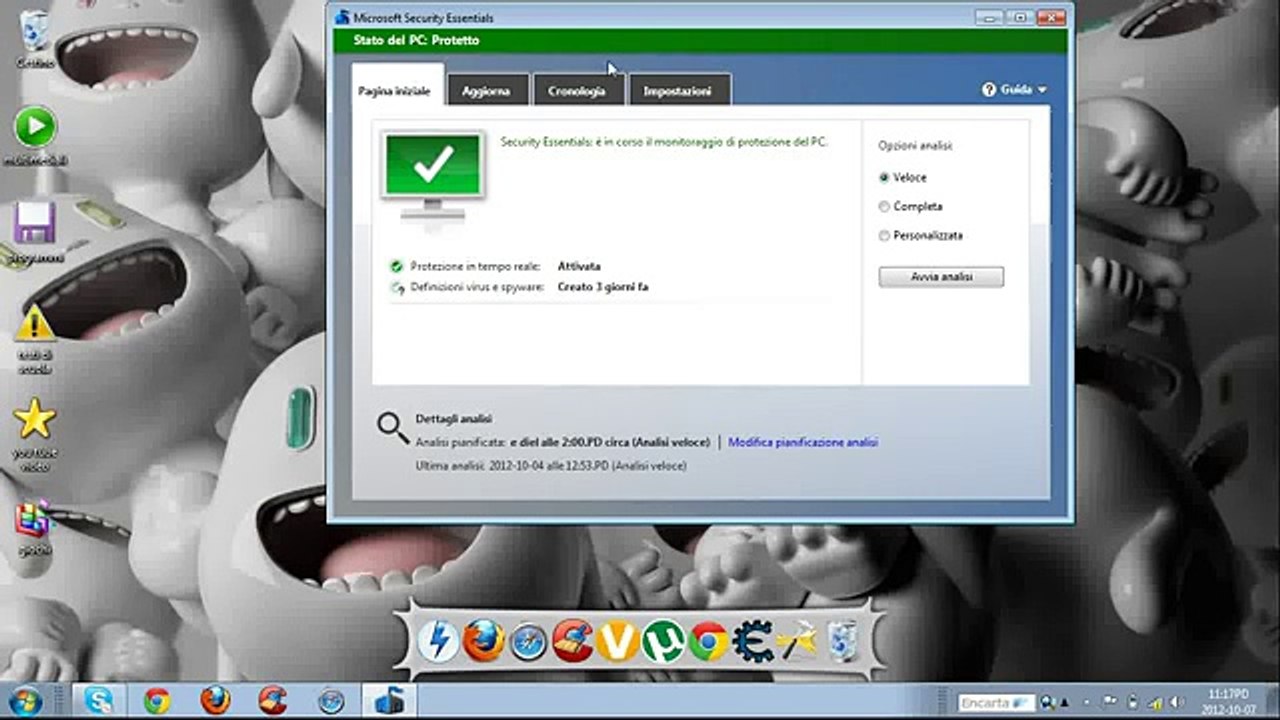This screenshot has width=1280, height=720.
Task: Click Modifica pianificazione analisi link
Action: [803, 442]
